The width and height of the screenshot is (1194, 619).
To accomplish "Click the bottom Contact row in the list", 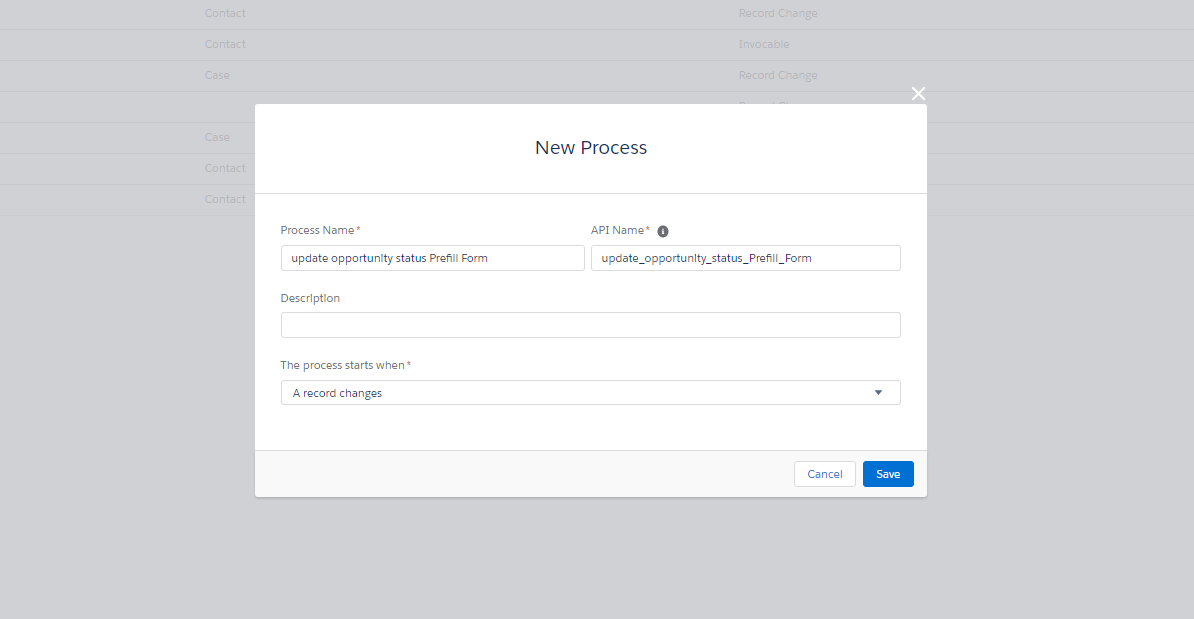I will coord(225,199).
